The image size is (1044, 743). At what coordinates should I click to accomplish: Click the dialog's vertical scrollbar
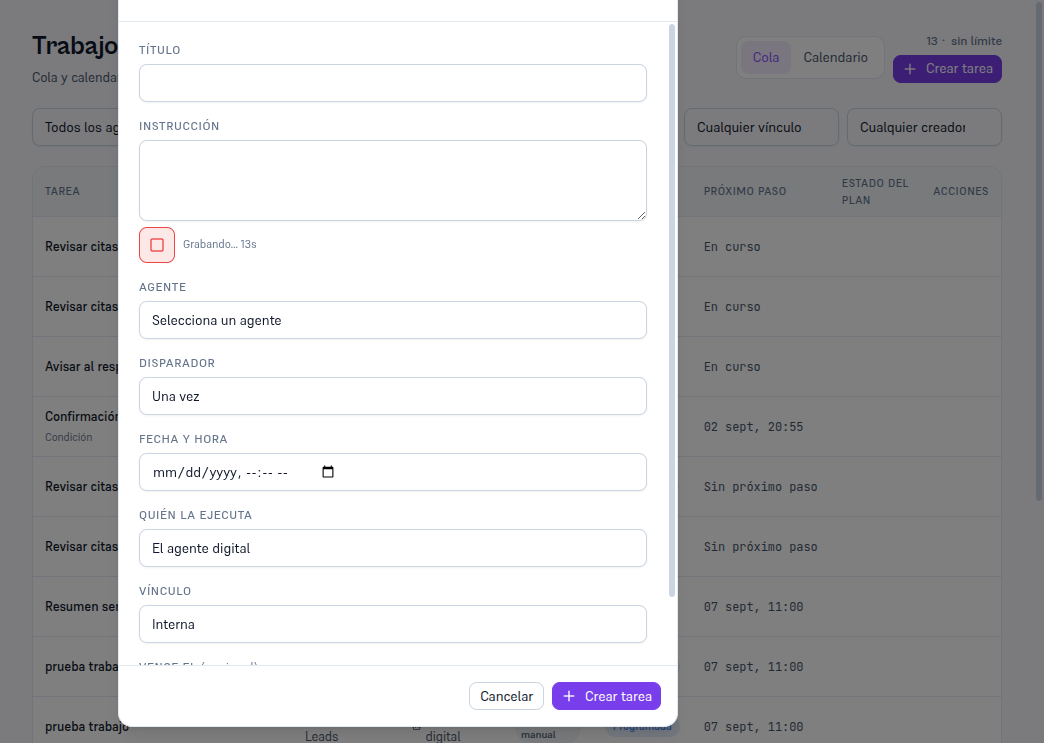[672, 310]
